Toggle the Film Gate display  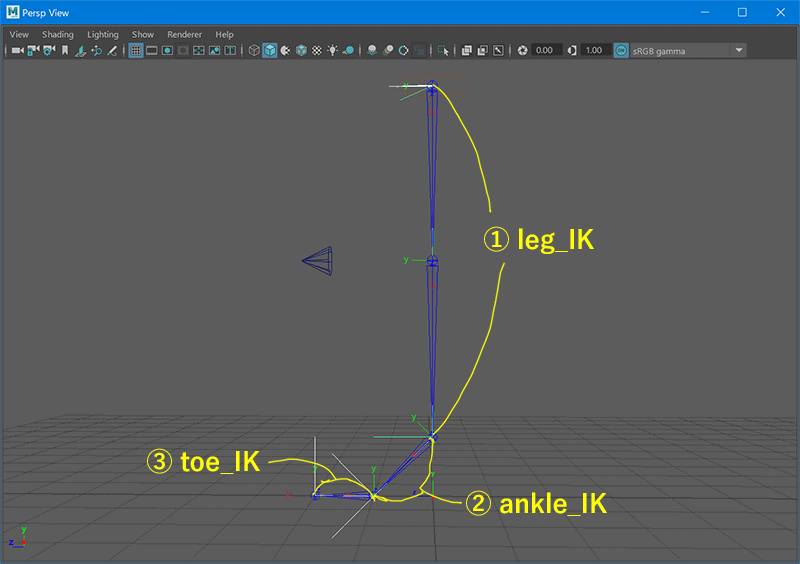(152, 51)
